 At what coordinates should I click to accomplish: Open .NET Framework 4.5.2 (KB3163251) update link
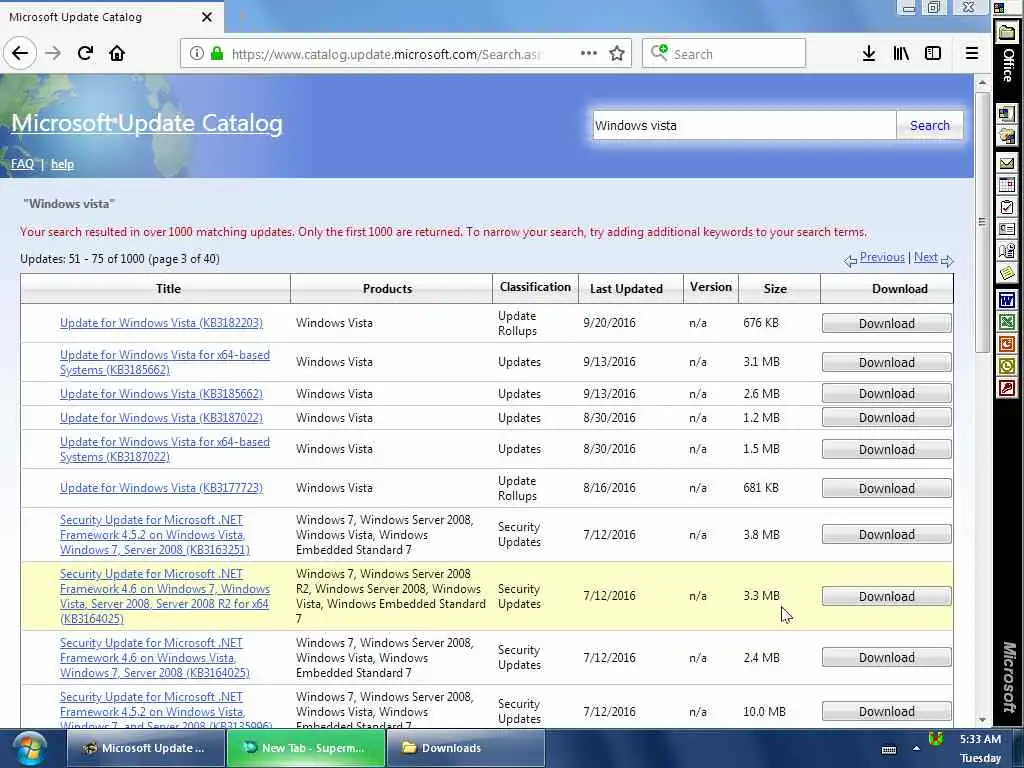[155, 535]
